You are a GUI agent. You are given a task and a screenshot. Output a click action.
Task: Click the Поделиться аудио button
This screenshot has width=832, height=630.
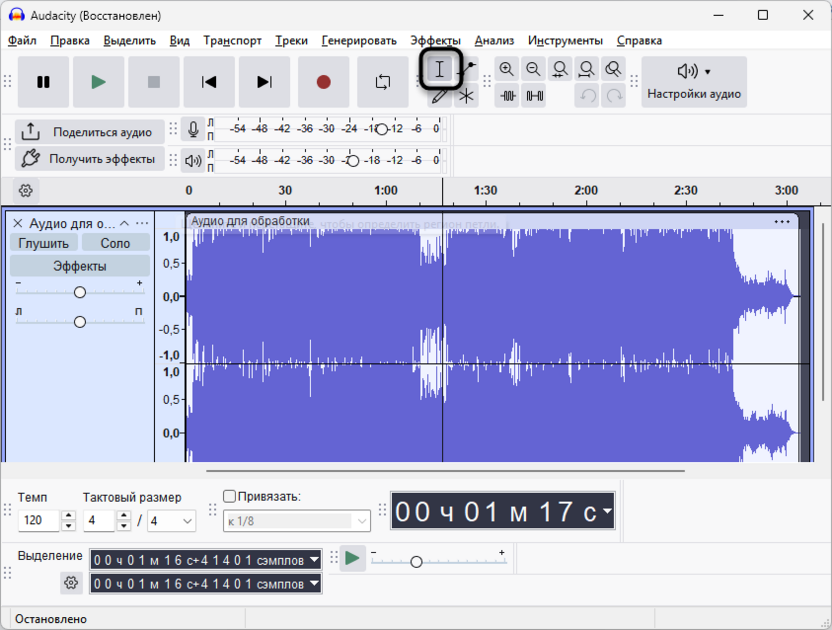(x=90, y=132)
